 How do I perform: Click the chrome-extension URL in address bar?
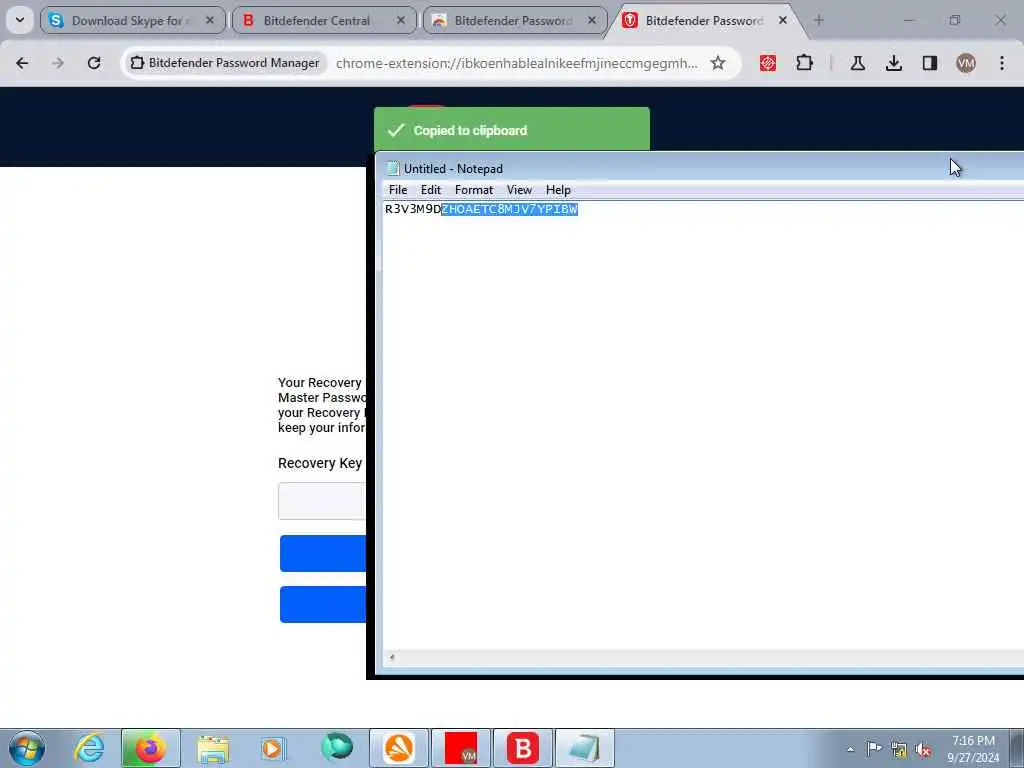[x=517, y=63]
